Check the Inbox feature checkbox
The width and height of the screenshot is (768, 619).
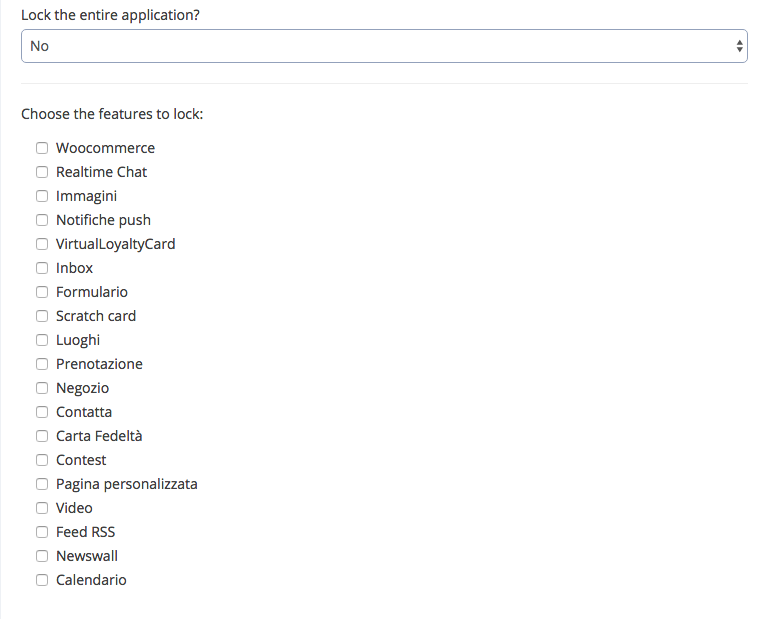coord(42,268)
